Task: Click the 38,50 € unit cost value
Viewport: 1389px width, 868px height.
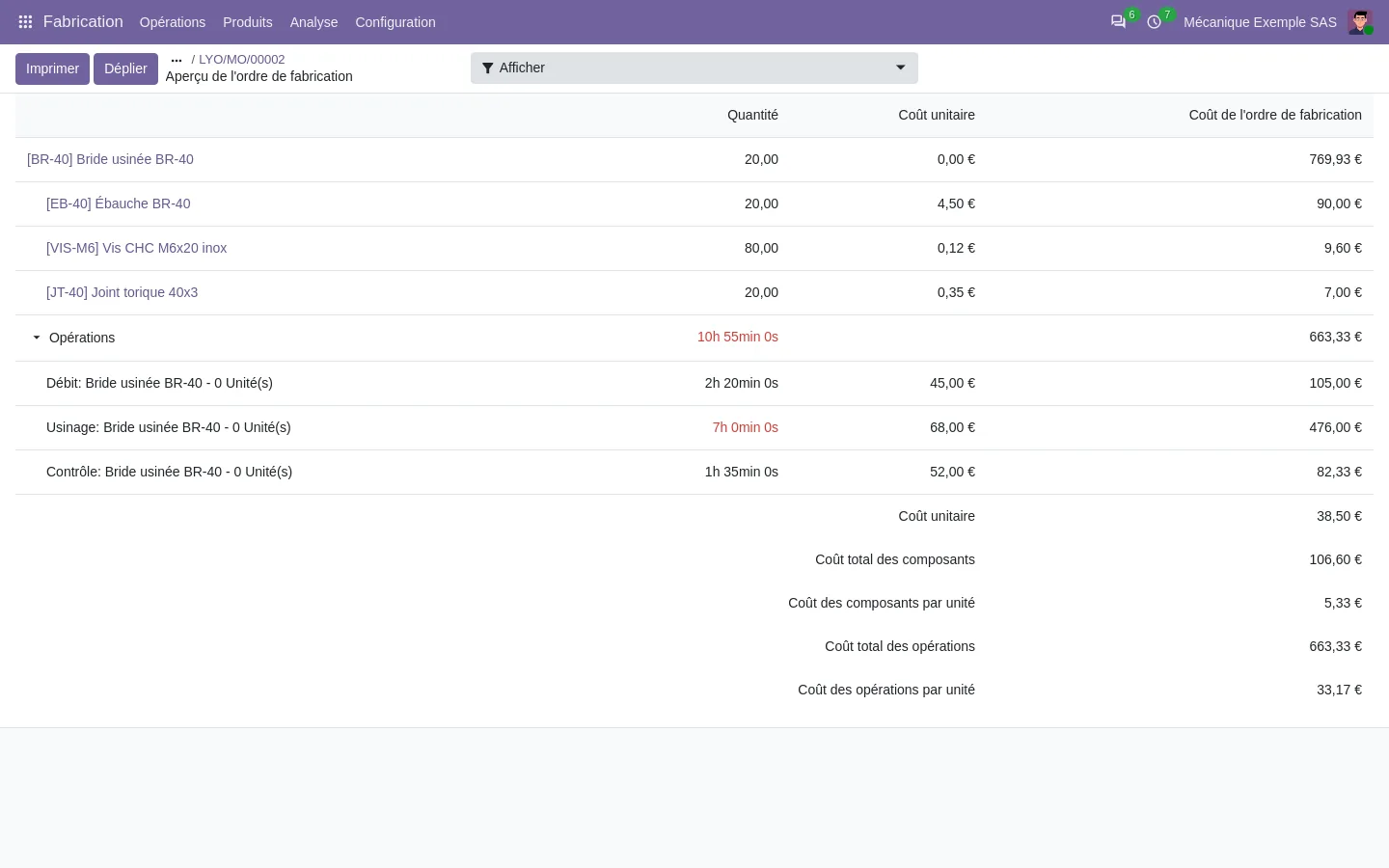Action: [1339, 516]
